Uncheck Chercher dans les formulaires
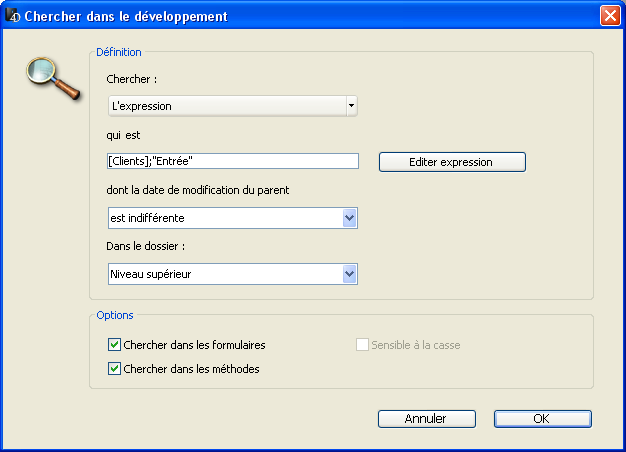 [114, 345]
